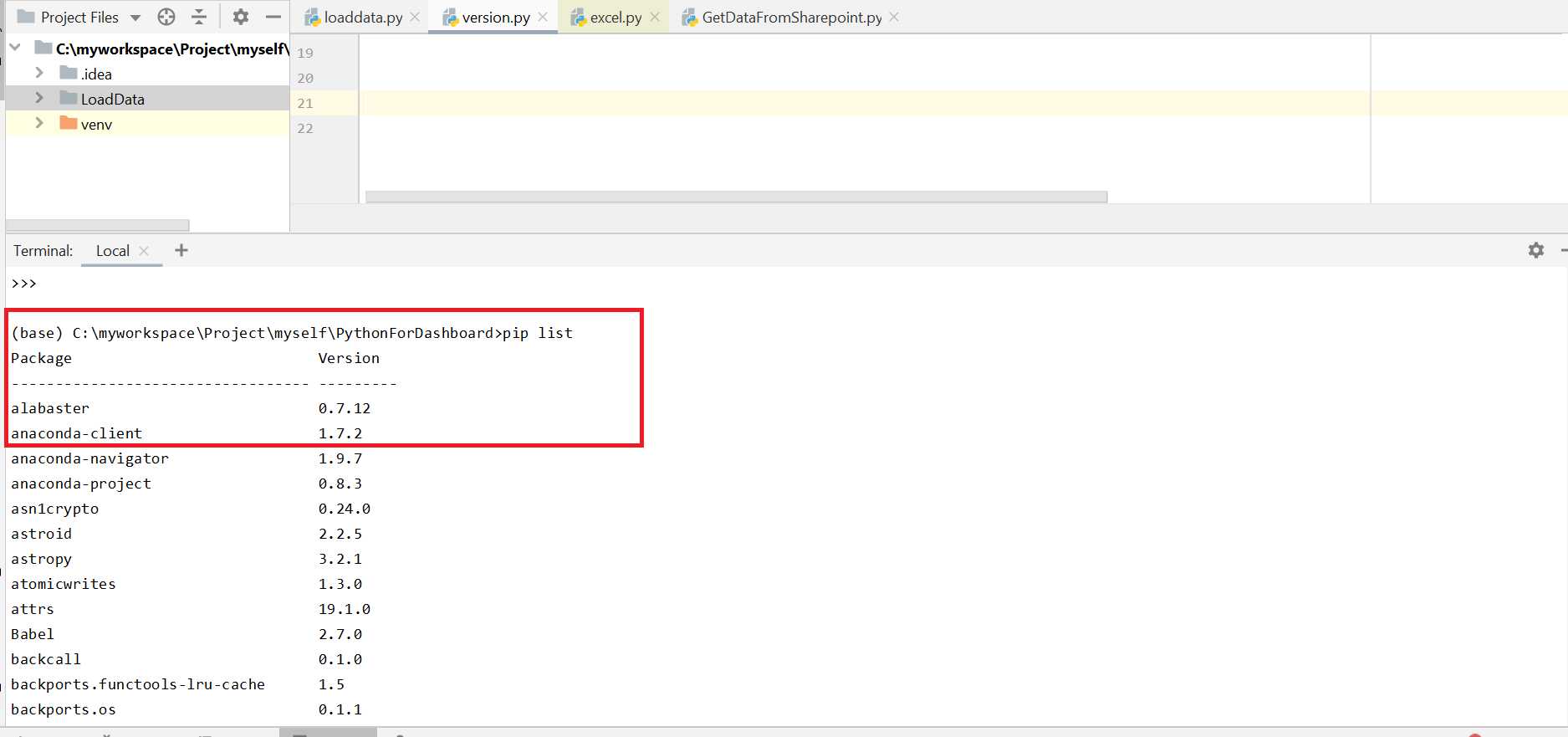Screen dimensions: 1568x737
Task: Add a new terminal session with plus
Action: [181, 250]
